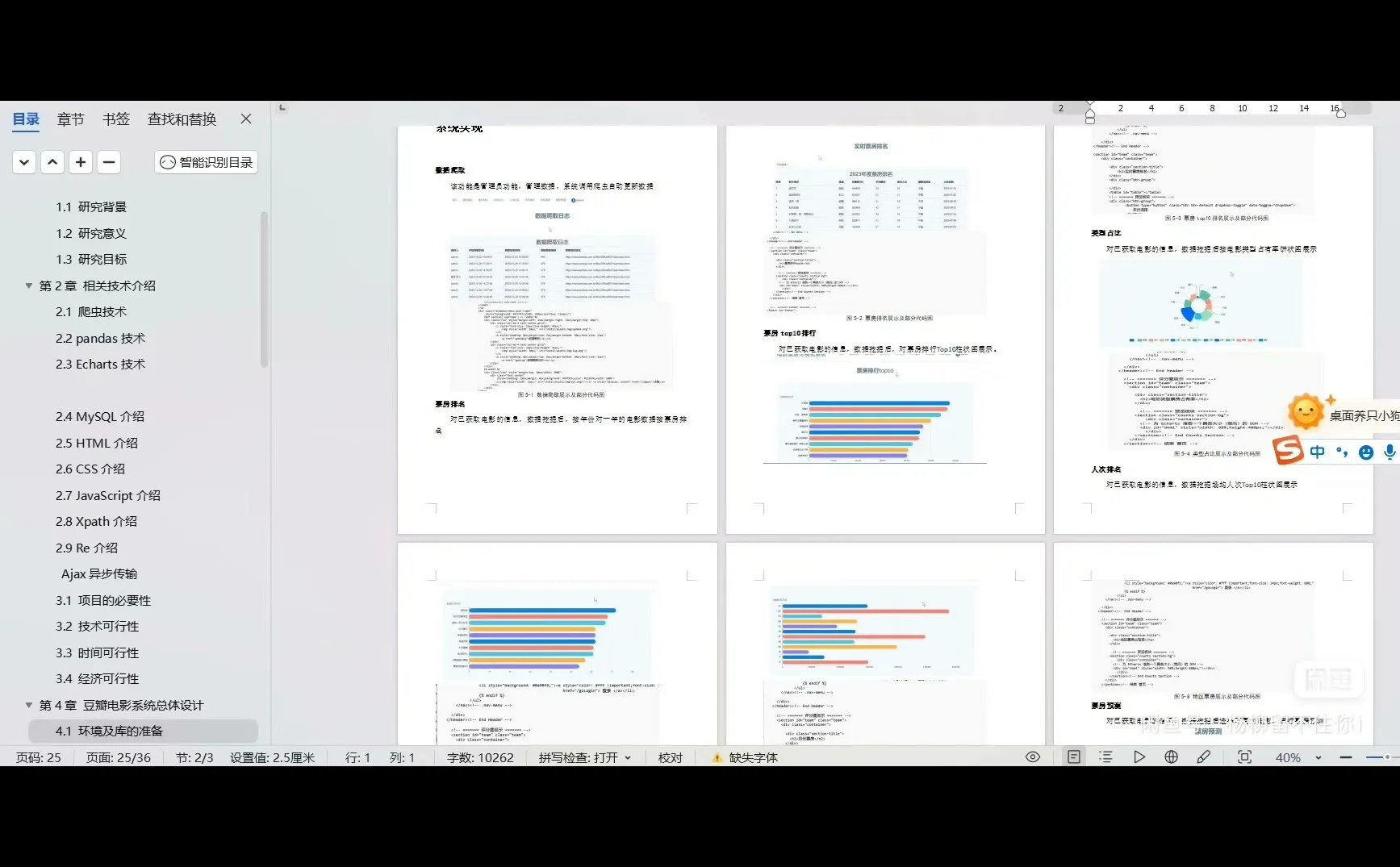Switch to the 目录 tab
Screen dimensions: 1400x867
pos(26,119)
